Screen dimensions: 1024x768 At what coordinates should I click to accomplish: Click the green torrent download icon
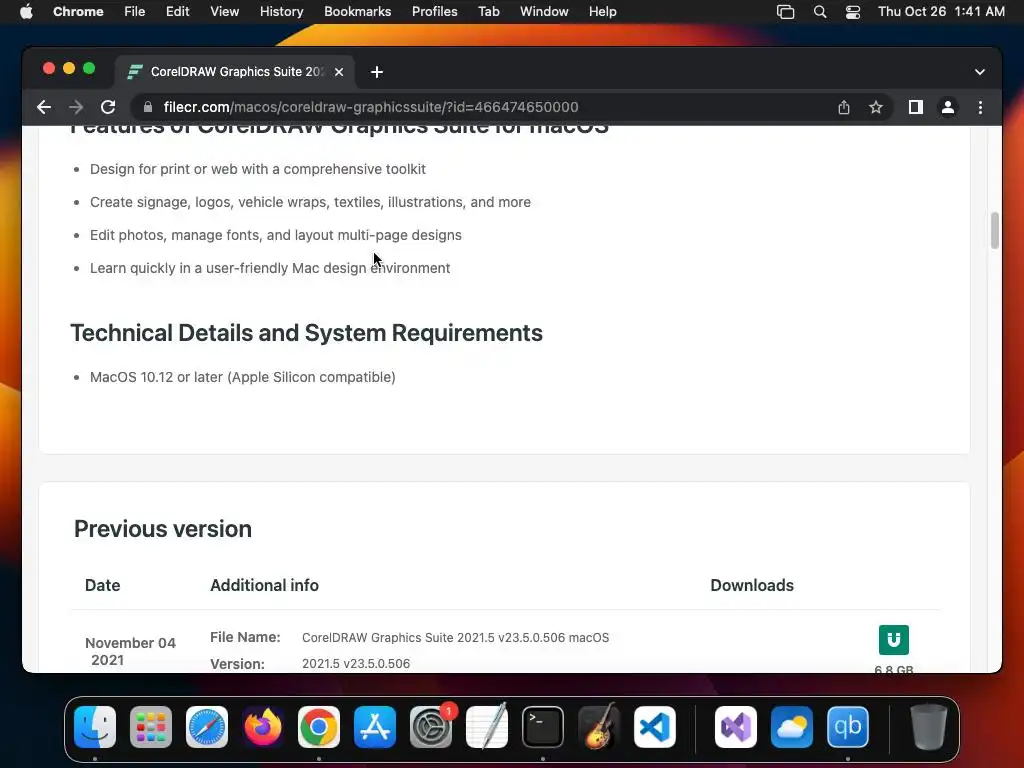(893, 639)
